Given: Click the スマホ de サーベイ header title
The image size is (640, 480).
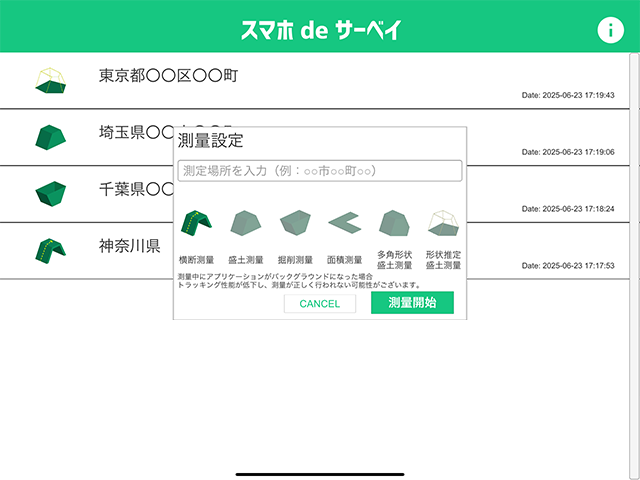Looking at the screenshot, I should (x=320, y=30).
